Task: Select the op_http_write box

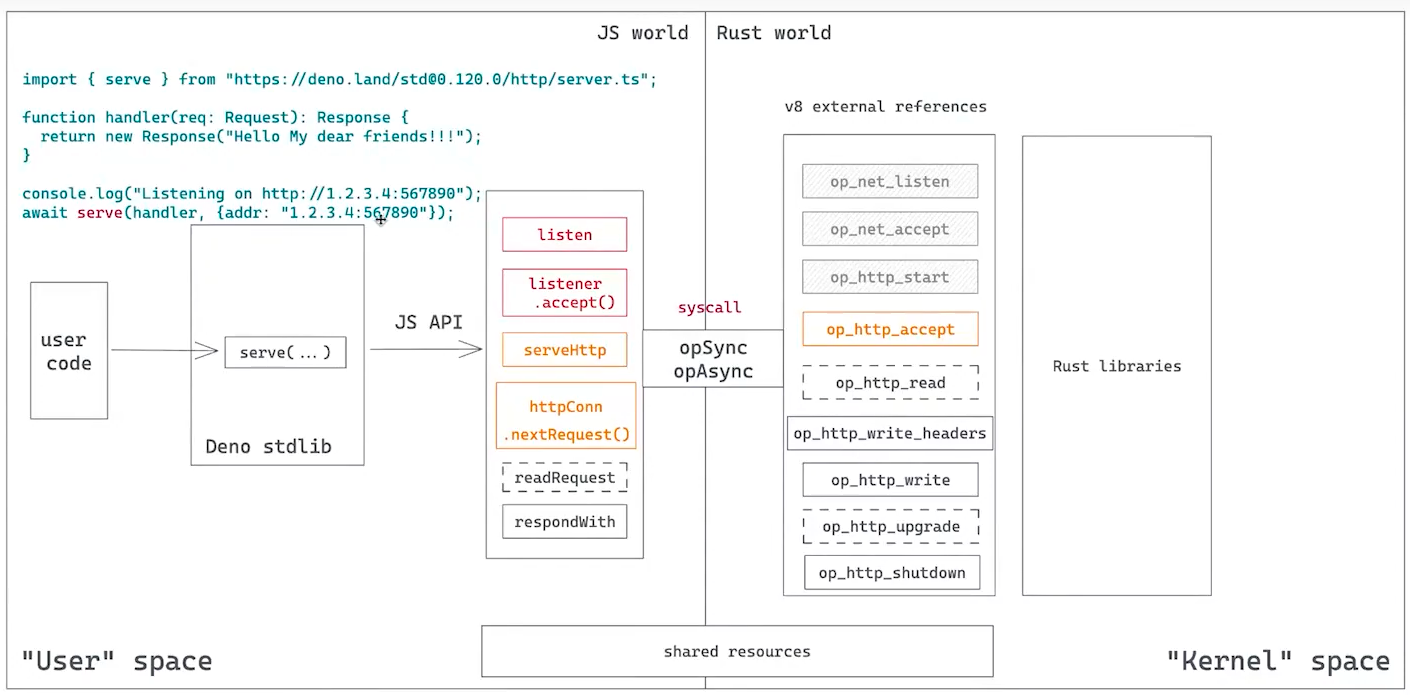Action: coord(889,480)
